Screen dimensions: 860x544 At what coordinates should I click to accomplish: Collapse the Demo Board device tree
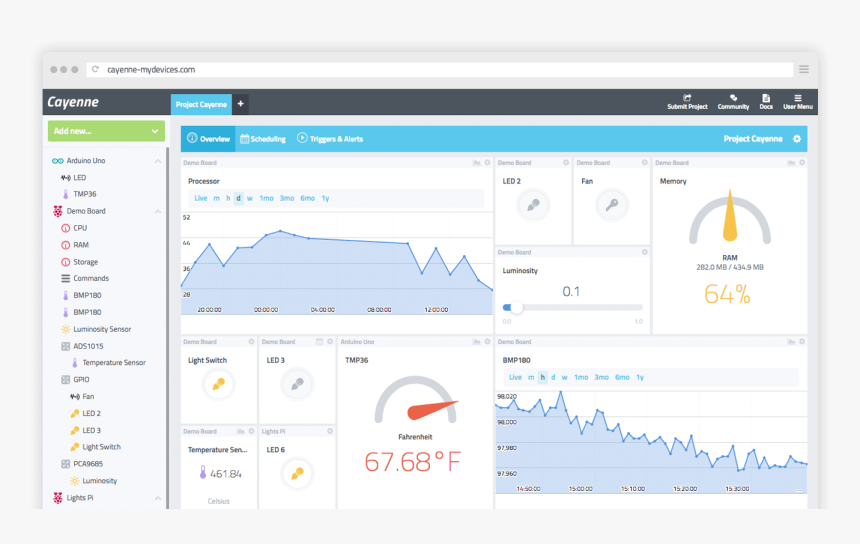click(158, 211)
